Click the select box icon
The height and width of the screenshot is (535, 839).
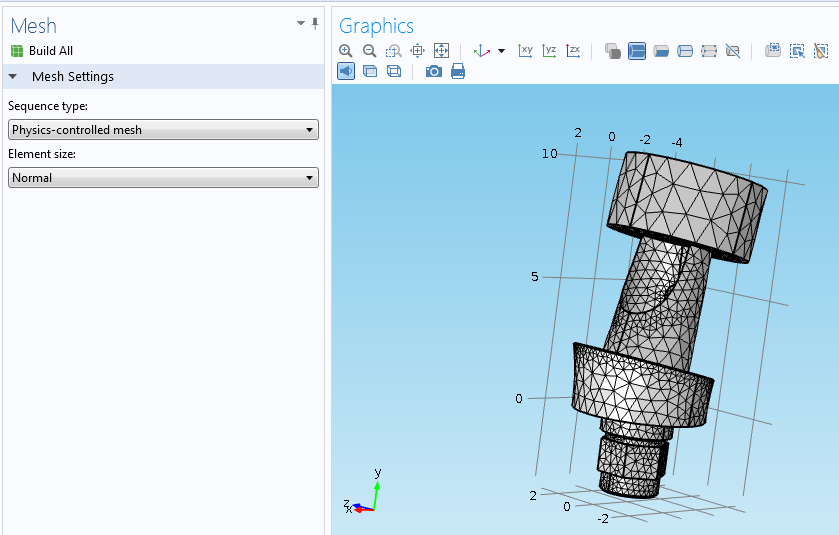[773, 51]
